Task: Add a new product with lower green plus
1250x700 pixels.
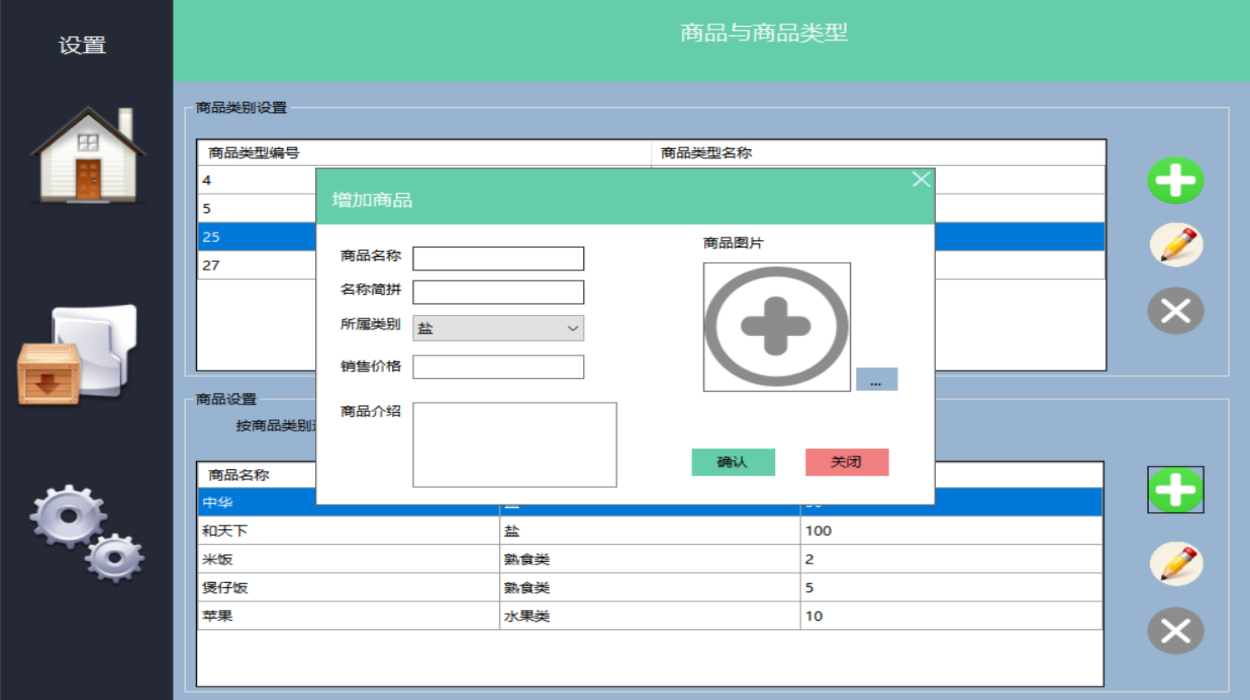Action: click(1175, 490)
